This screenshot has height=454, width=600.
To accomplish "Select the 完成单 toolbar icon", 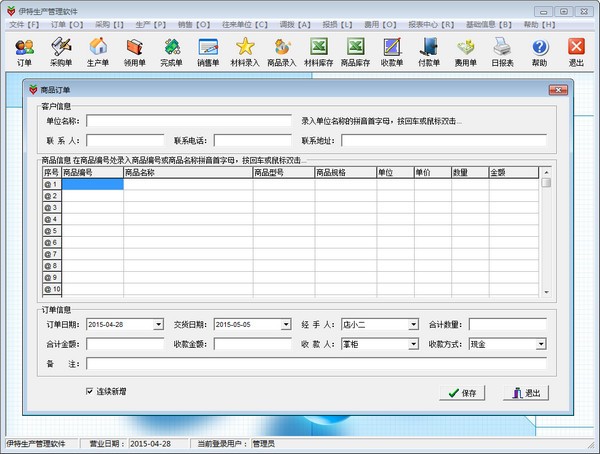I will point(171,51).
